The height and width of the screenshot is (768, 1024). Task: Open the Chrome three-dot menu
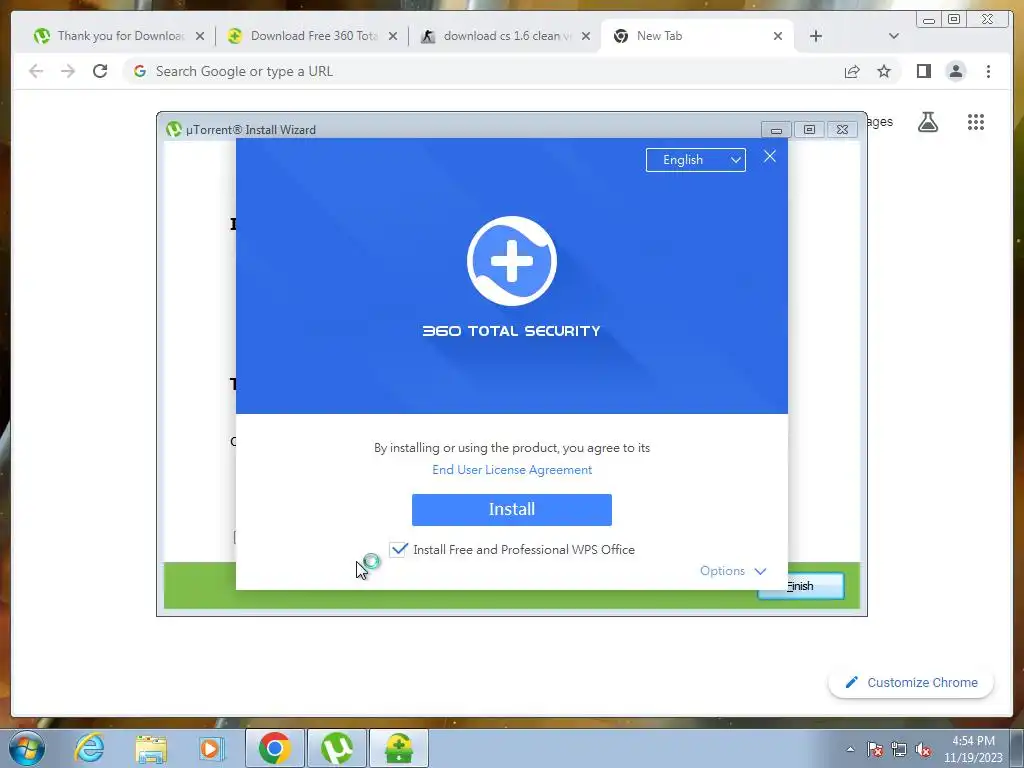[x=988, y=71]
